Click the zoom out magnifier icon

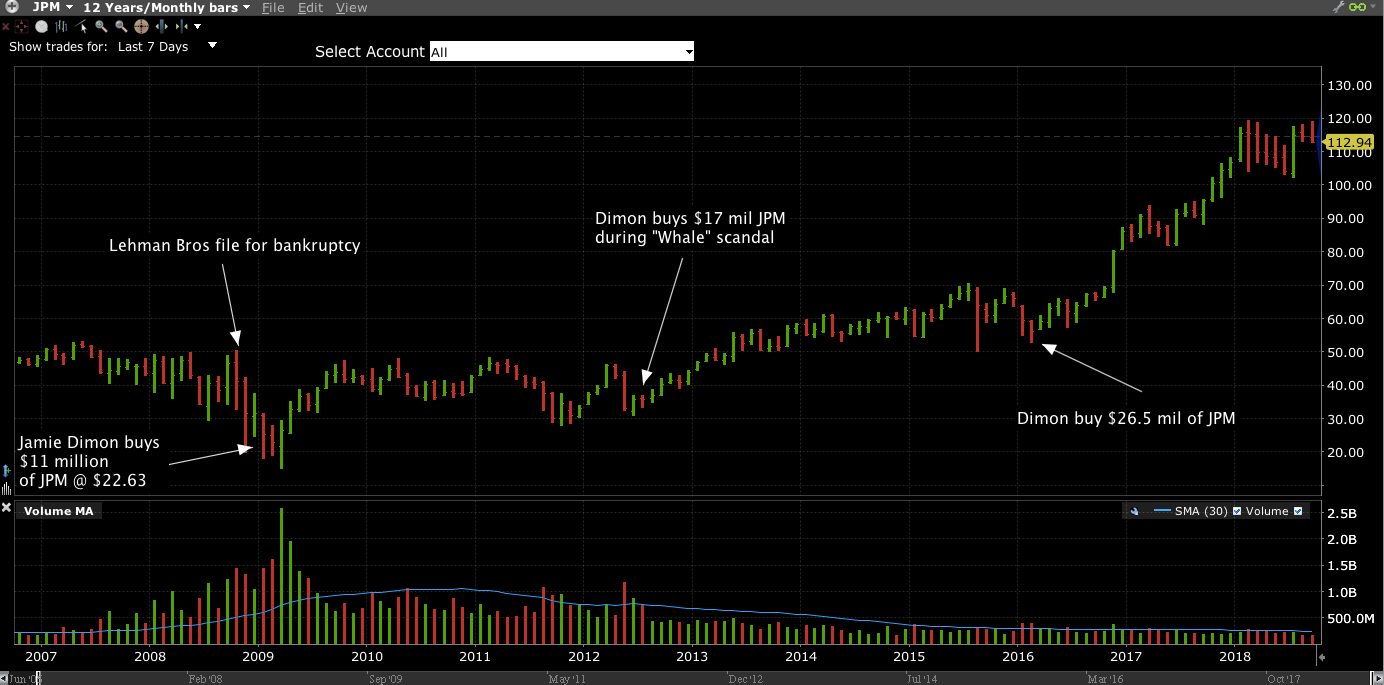coord(121,27)
